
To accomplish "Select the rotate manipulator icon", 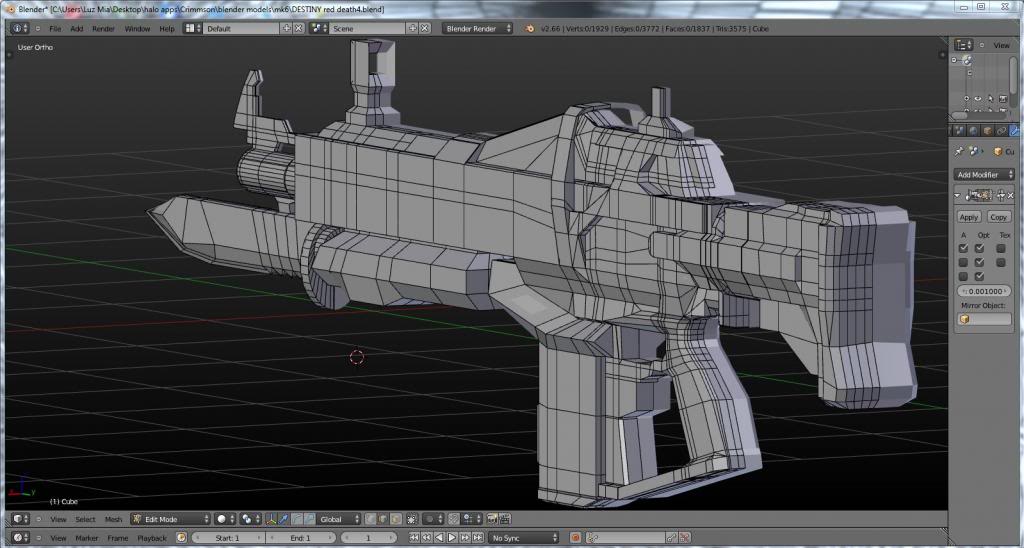I will click(296, 519).
